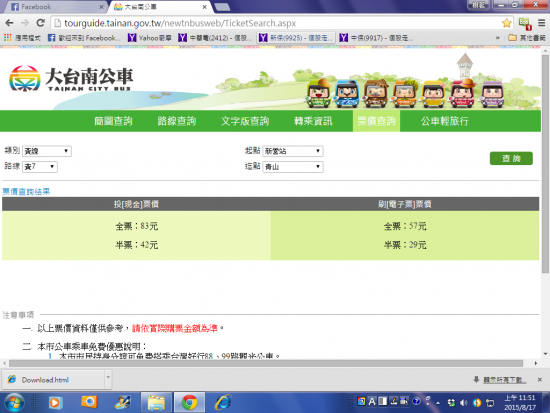Click the browser address bar

pos(277,23)
